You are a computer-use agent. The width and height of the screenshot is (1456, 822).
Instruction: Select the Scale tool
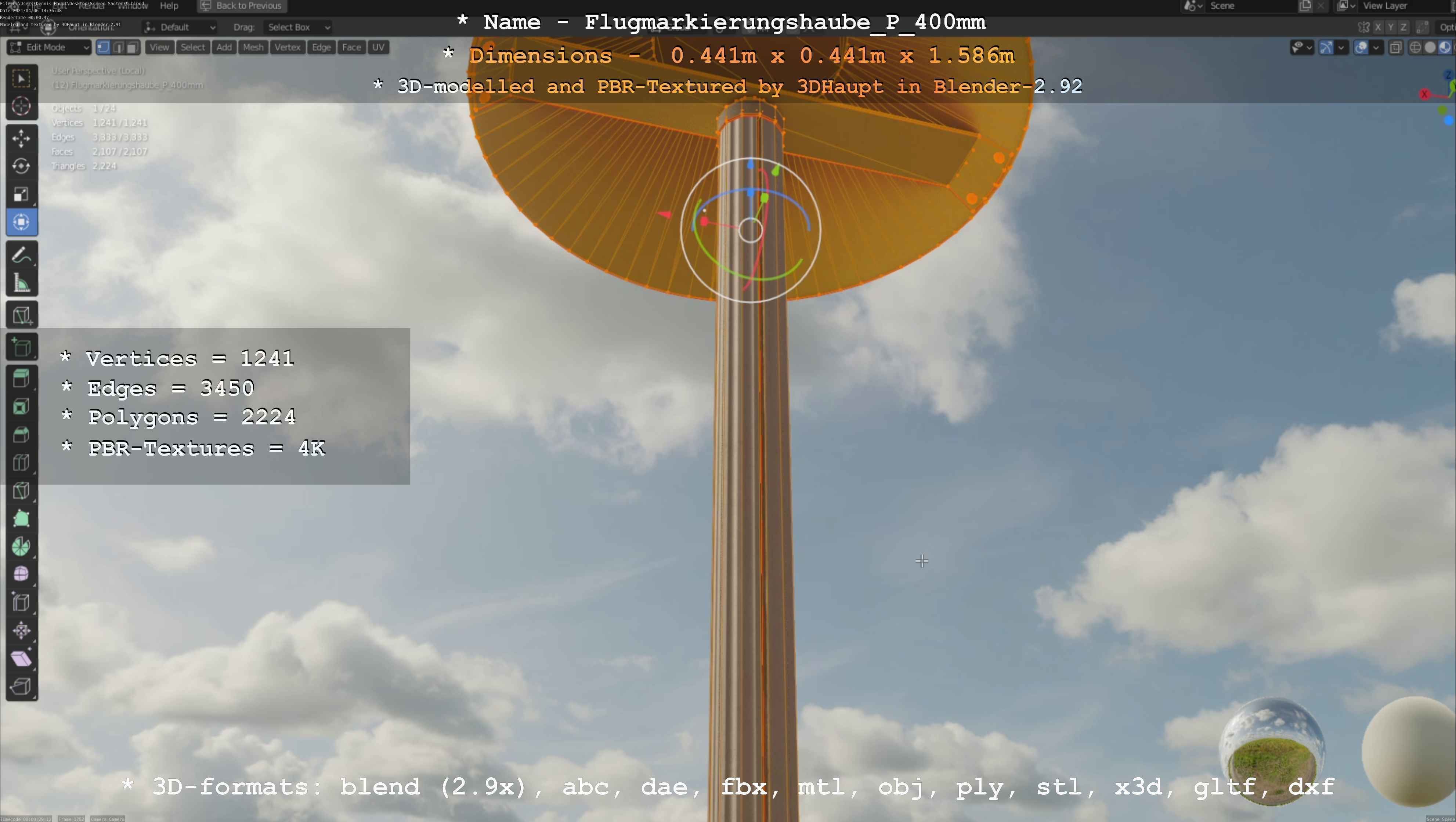[x=21, y=194]
